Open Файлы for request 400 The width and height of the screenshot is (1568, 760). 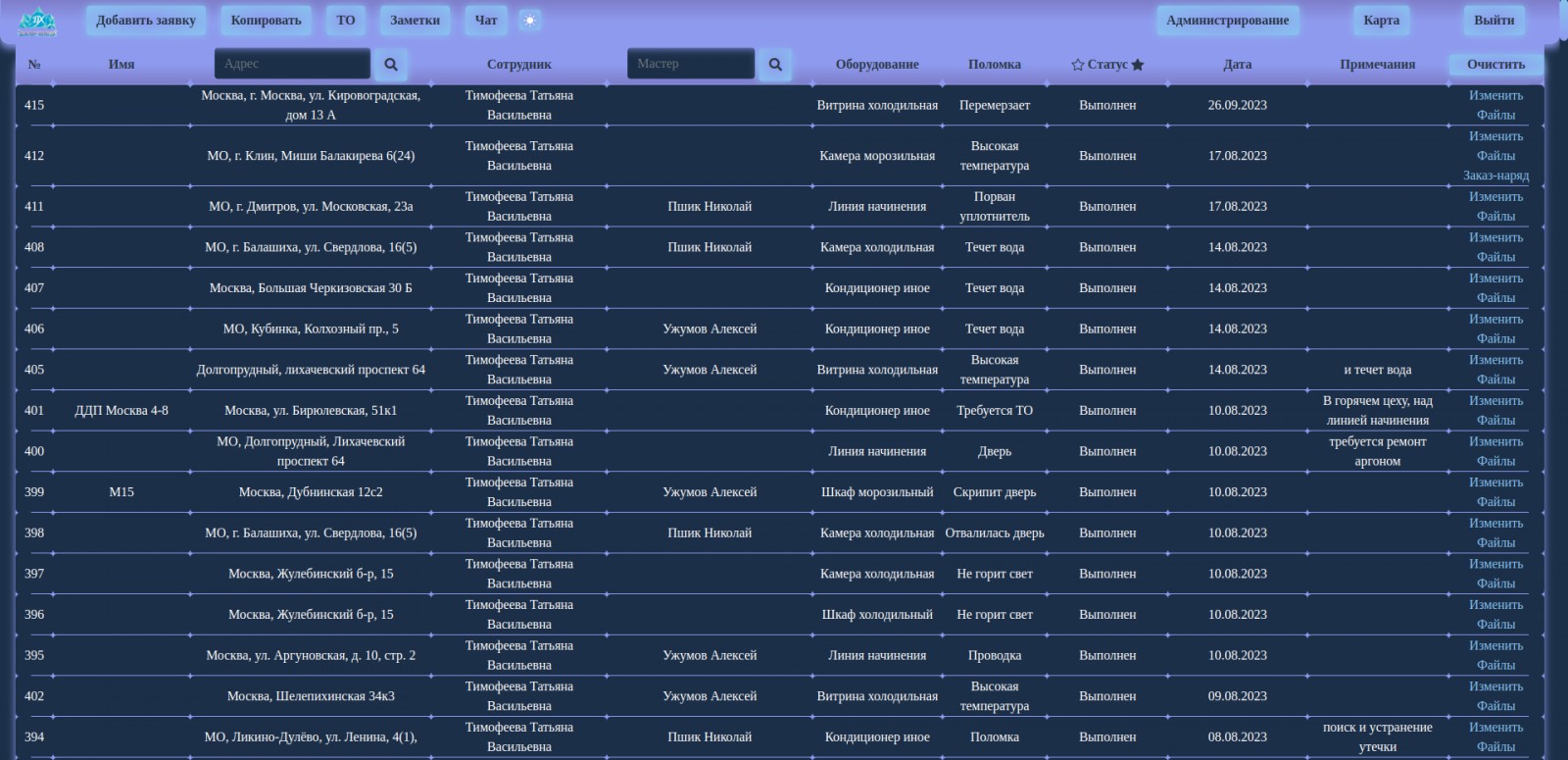(1496, 462)
